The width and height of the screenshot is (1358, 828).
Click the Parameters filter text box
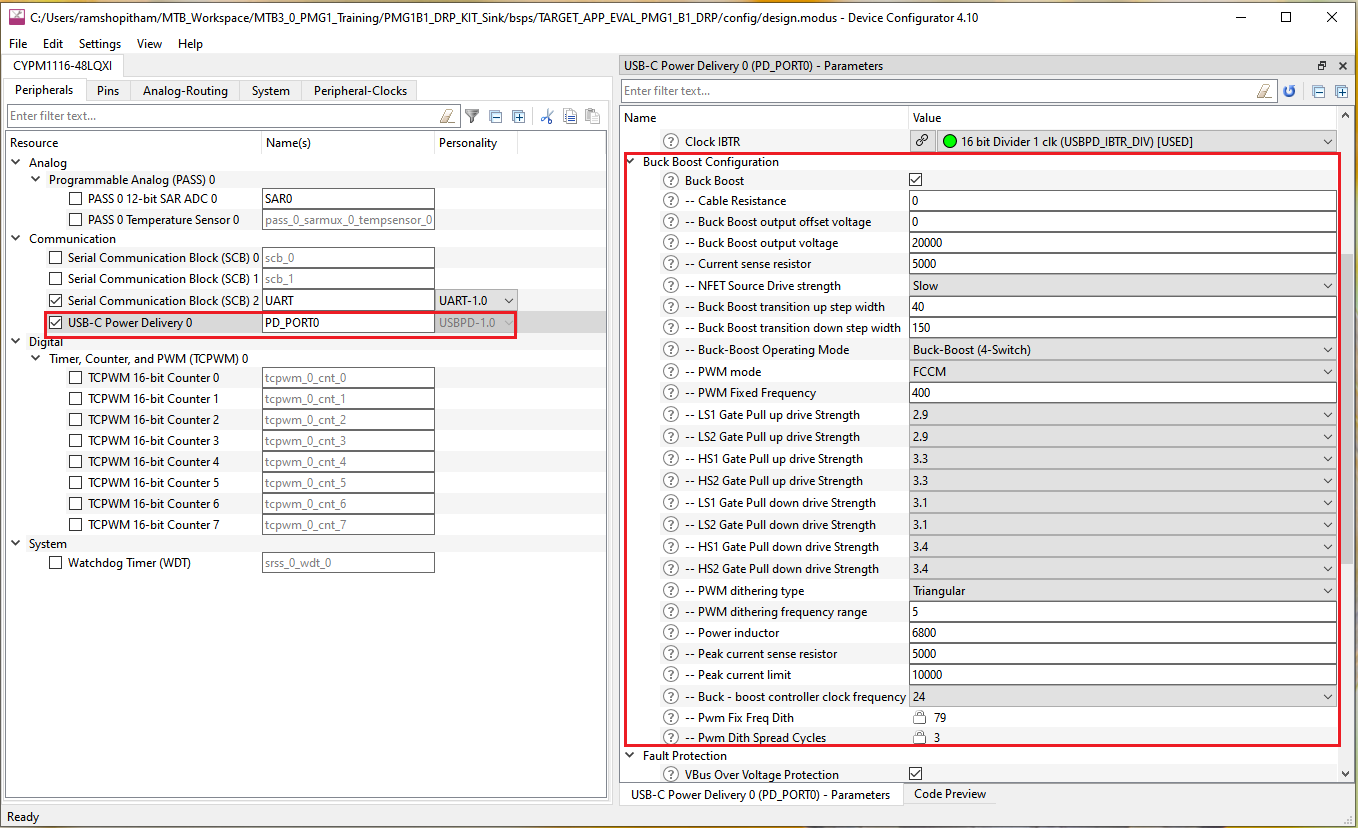(x=938, y=91)
